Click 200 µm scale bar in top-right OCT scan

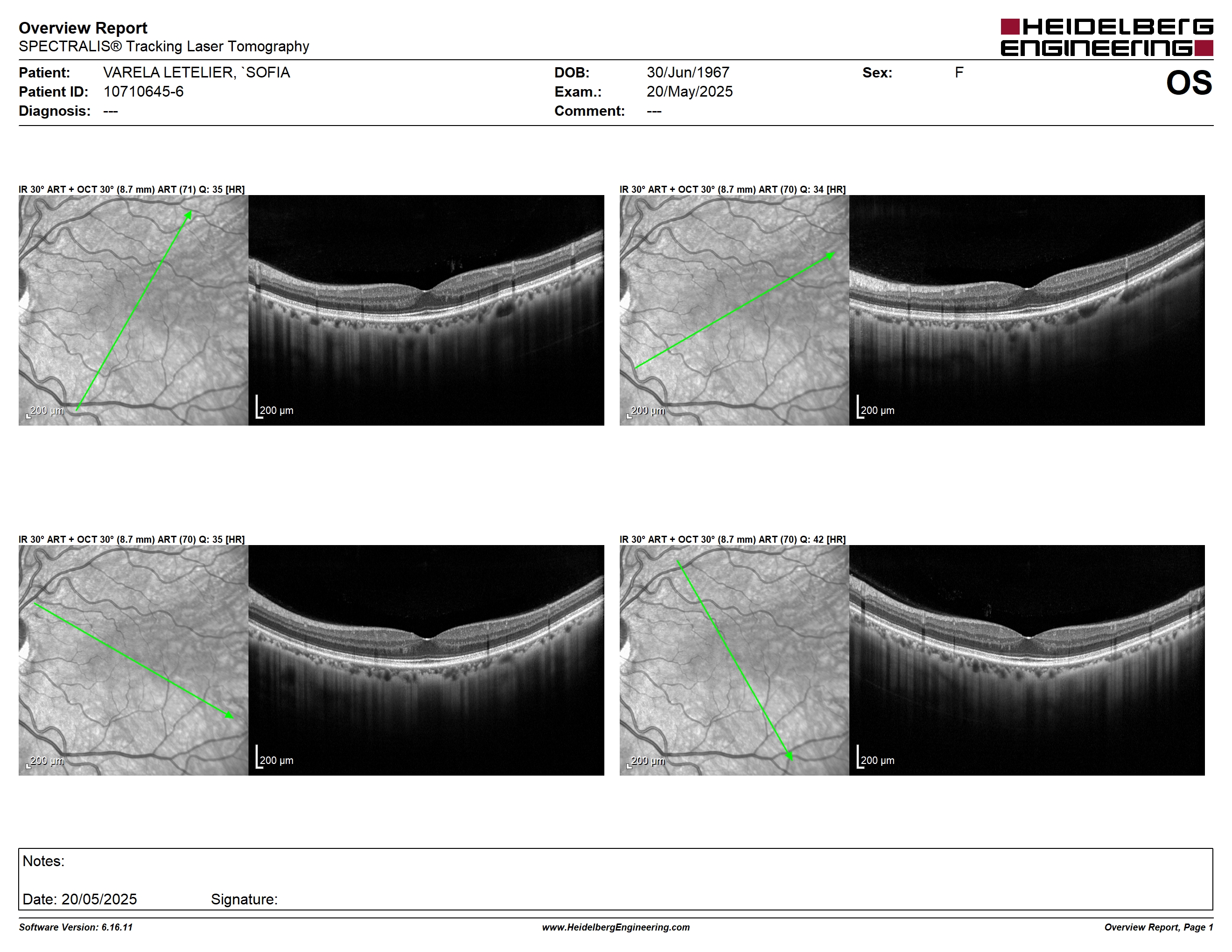point(875,407)
